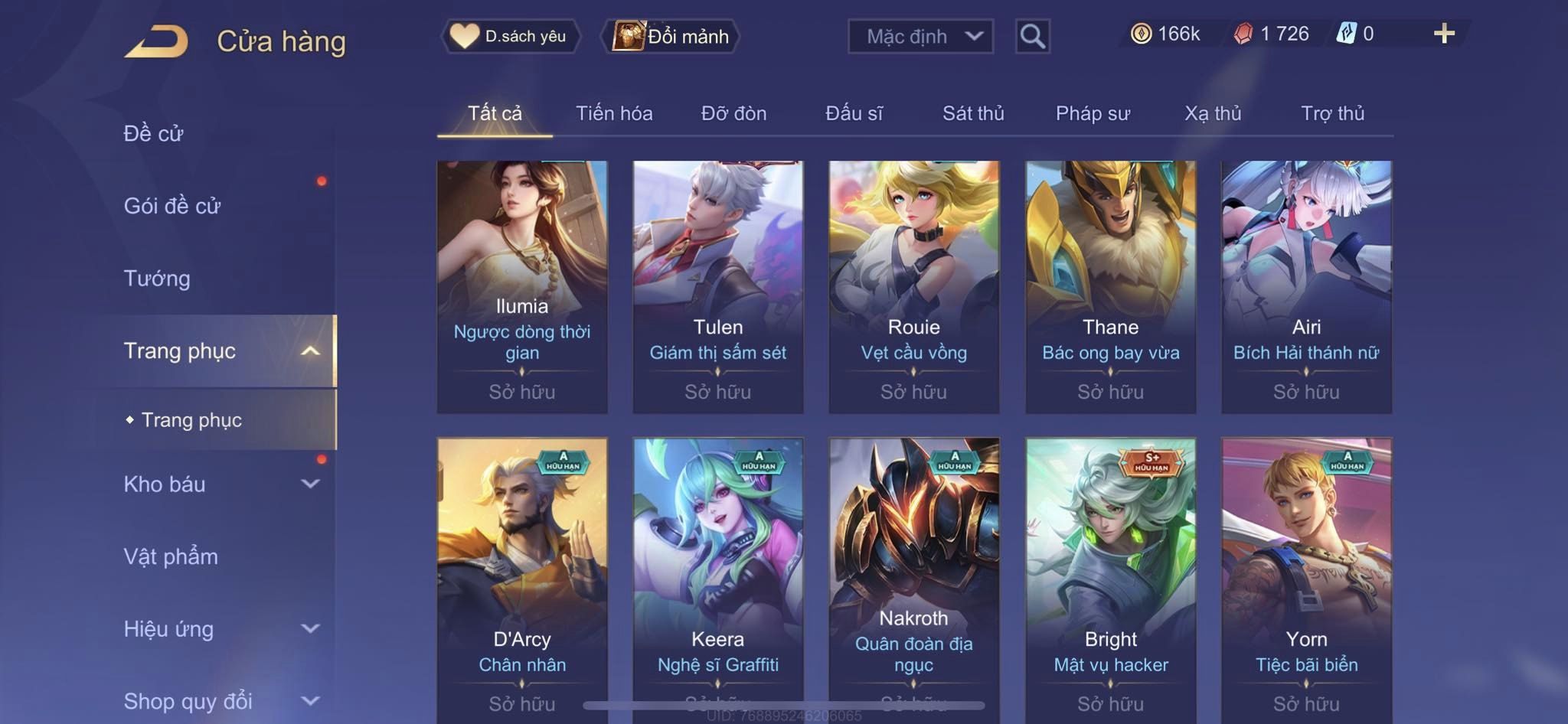Image resolution: width=1568 pixels, height=724 pixels.
Task: Click the gold coin balance icon
Action: (x=1141, y=34)
